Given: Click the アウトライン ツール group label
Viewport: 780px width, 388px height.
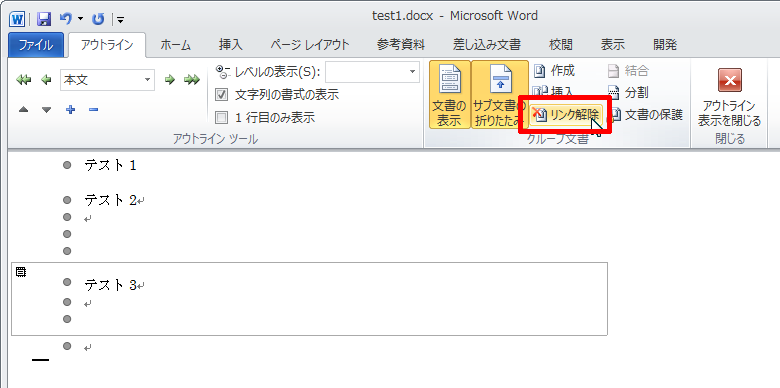Looking at the screenshot, I should [215, 139].
